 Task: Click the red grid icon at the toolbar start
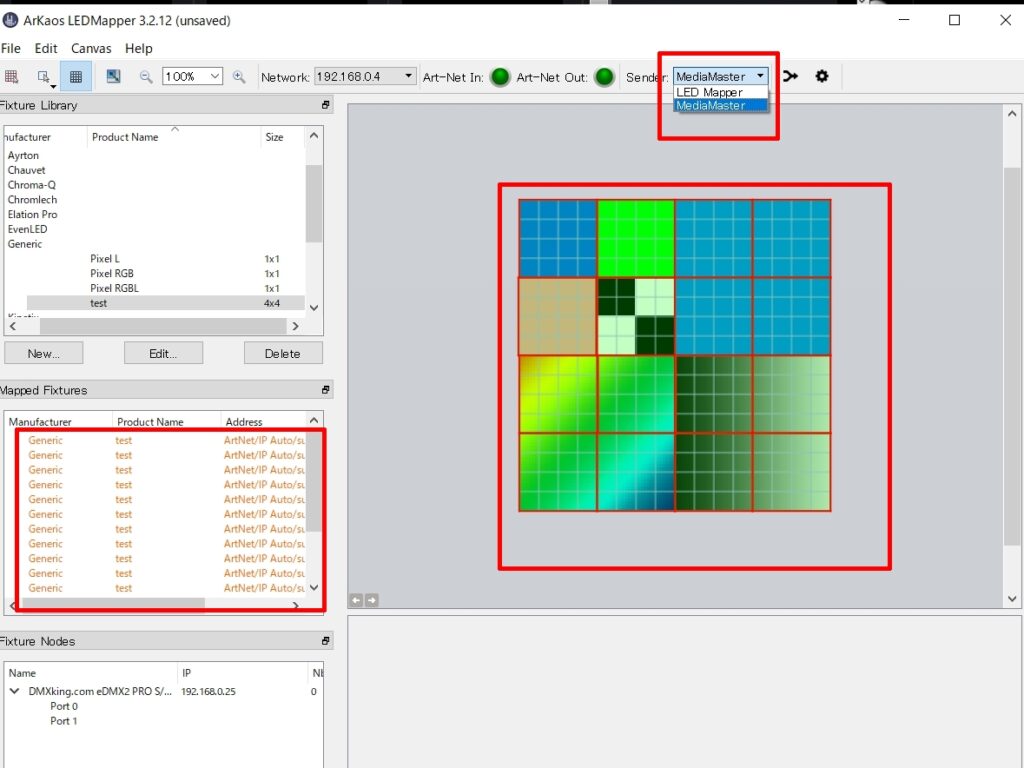click(x=11, y=76)
